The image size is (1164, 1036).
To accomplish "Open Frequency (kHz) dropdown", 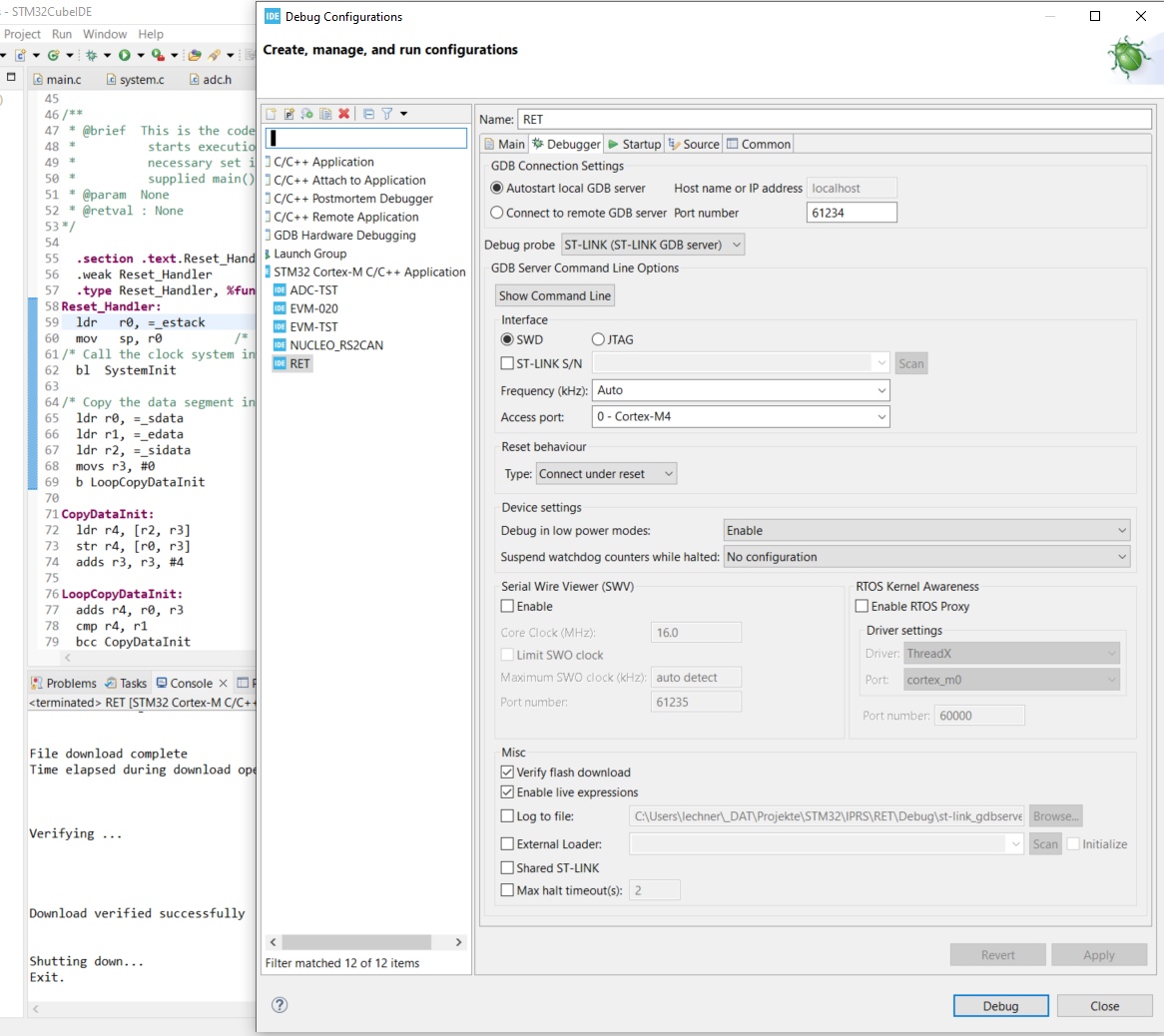I will click(740, 390).
